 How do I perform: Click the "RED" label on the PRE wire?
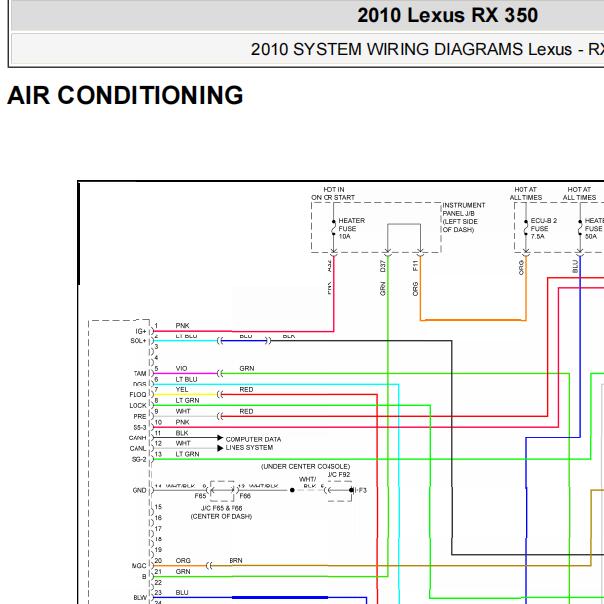(246, 412)
